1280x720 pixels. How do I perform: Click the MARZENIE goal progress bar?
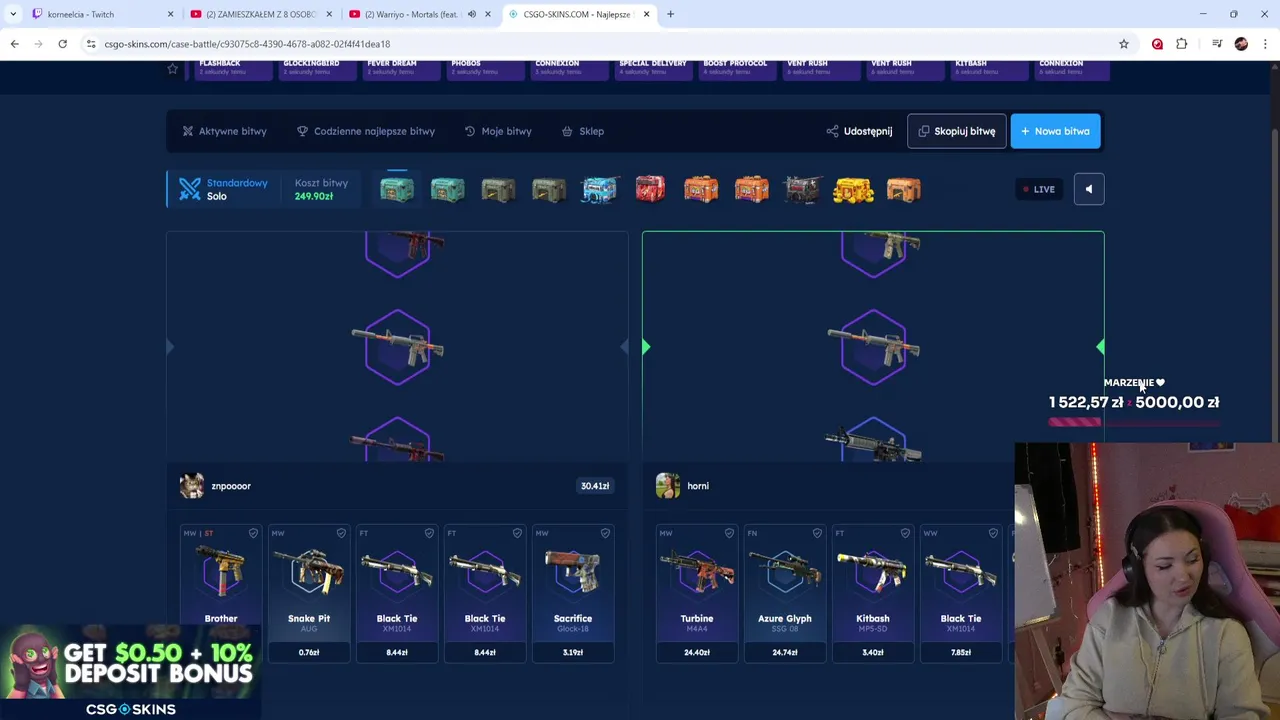(x=1134, y=422)
